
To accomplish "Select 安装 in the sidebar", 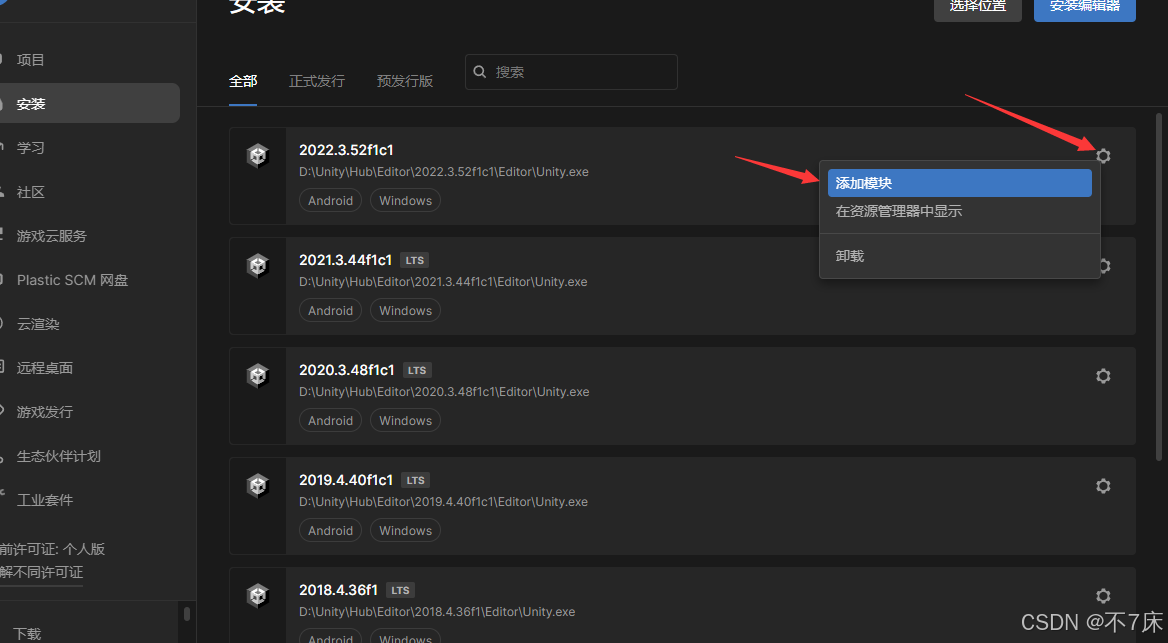I will (89, 104).
